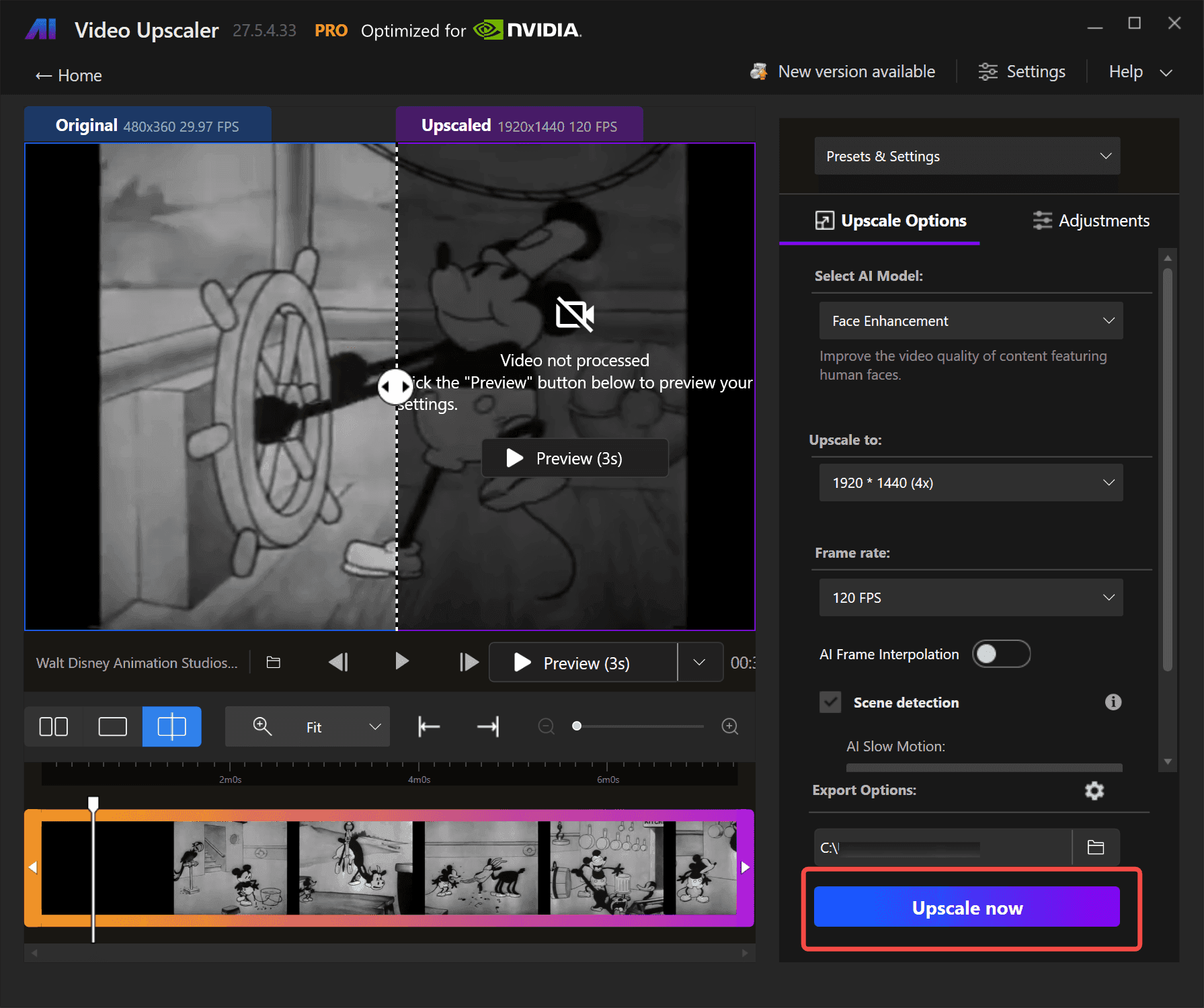Click the timeline horizontal scrollbar
The image size is (1204, 1008).
[x=389, y=953]
